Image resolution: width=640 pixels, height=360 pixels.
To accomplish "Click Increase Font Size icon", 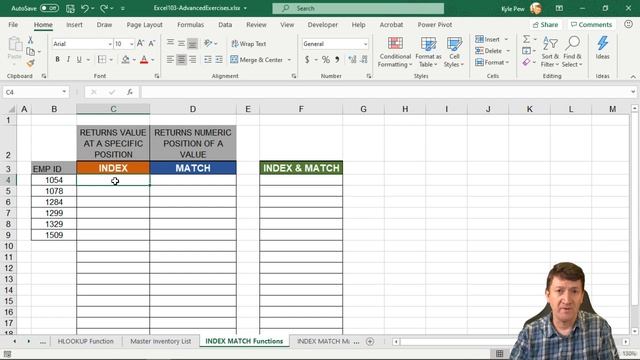I will tap(140, 43).
